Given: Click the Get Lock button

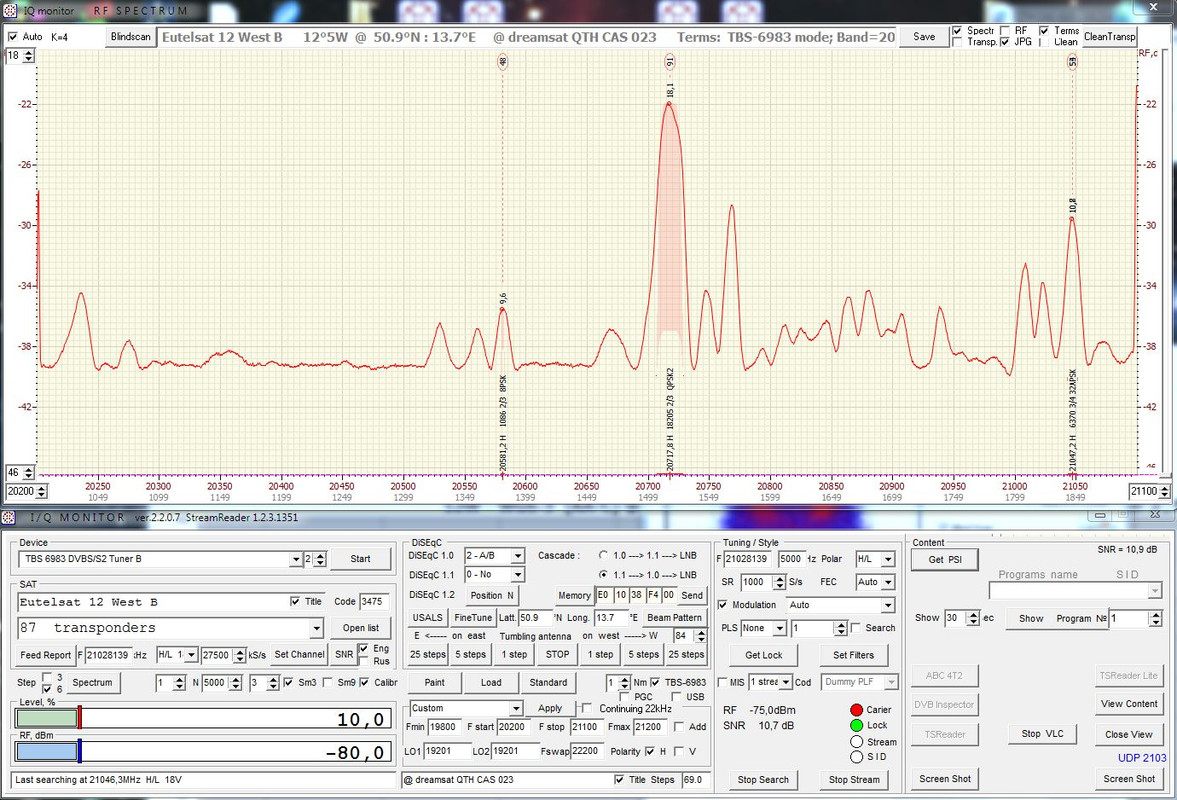Looking at the screenshot, I should click(763, 655).
